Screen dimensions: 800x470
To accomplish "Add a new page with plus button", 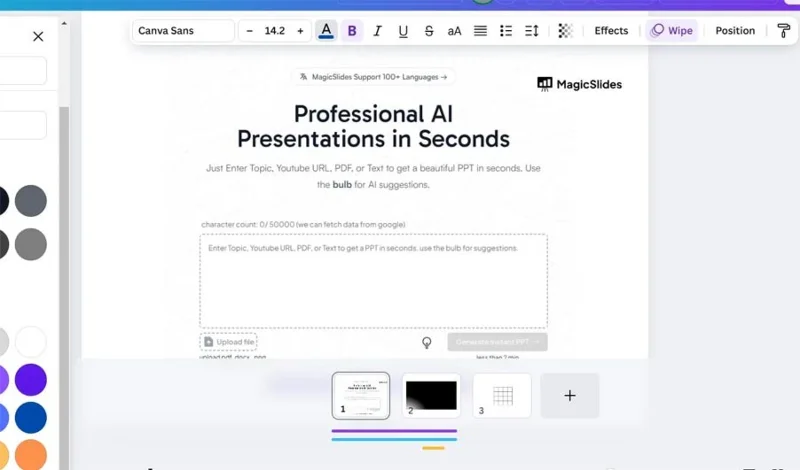I will tap(570, 395).
